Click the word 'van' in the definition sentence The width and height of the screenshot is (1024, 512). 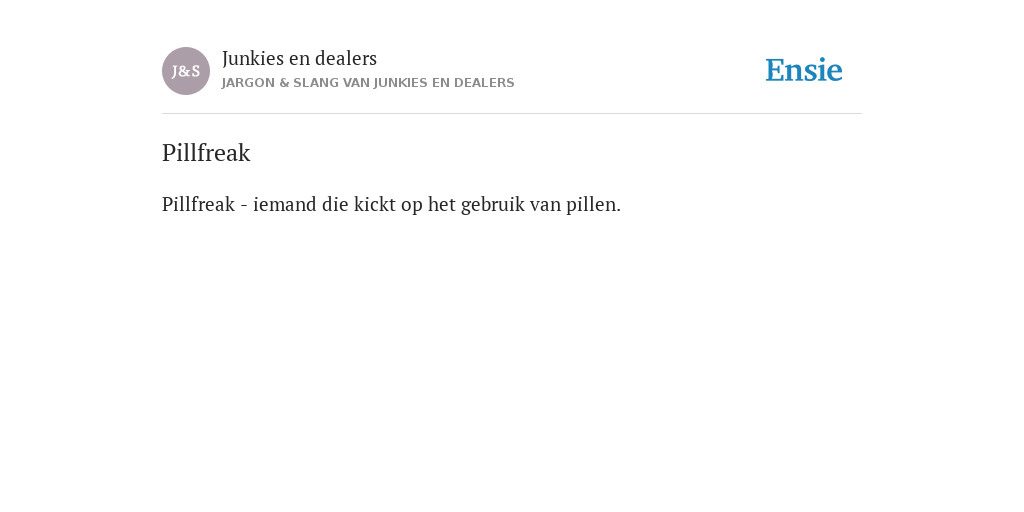(545, 204)
